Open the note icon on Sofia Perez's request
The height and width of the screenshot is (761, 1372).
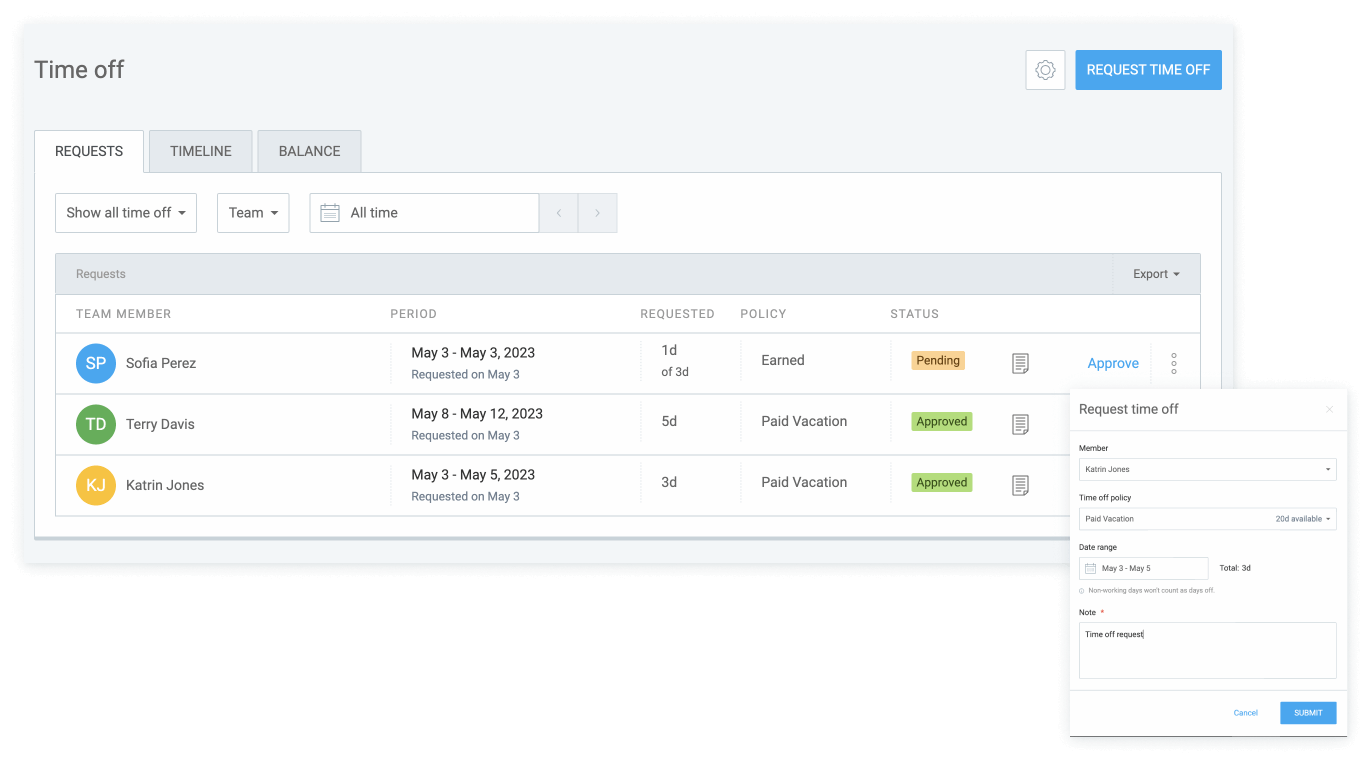point(1020,363)
